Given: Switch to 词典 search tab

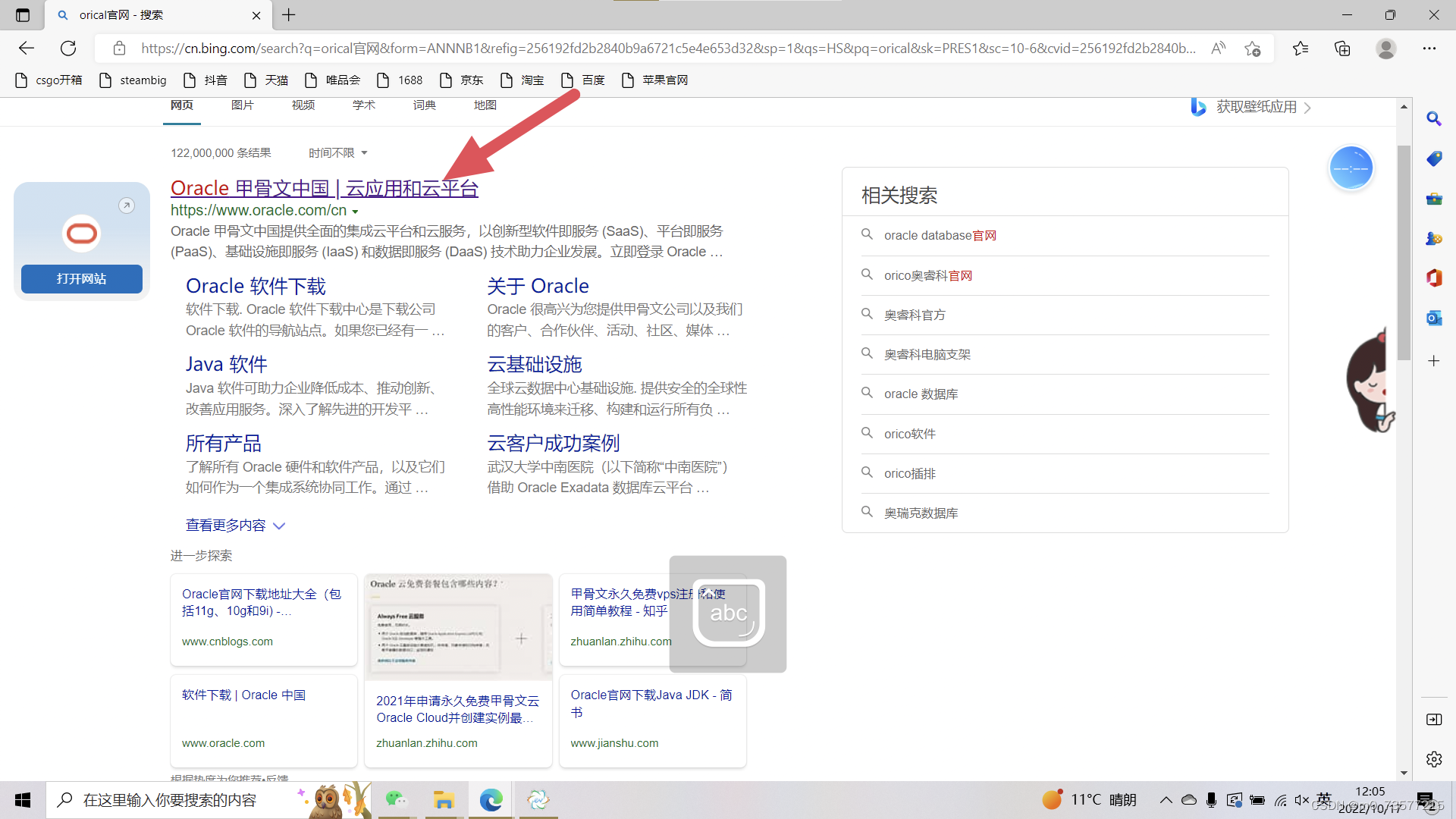Looking at the screenshot, I should pos(425,105).
